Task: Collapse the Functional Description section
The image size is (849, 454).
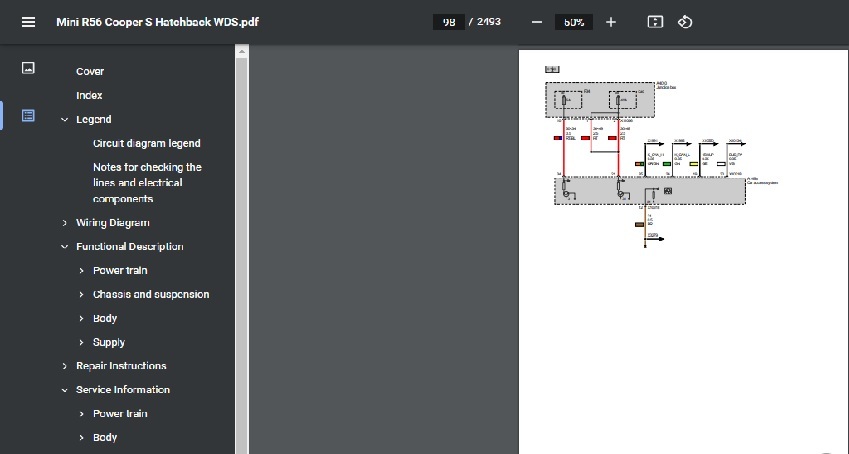Action: pyautogui.click(x=64, y=247)
